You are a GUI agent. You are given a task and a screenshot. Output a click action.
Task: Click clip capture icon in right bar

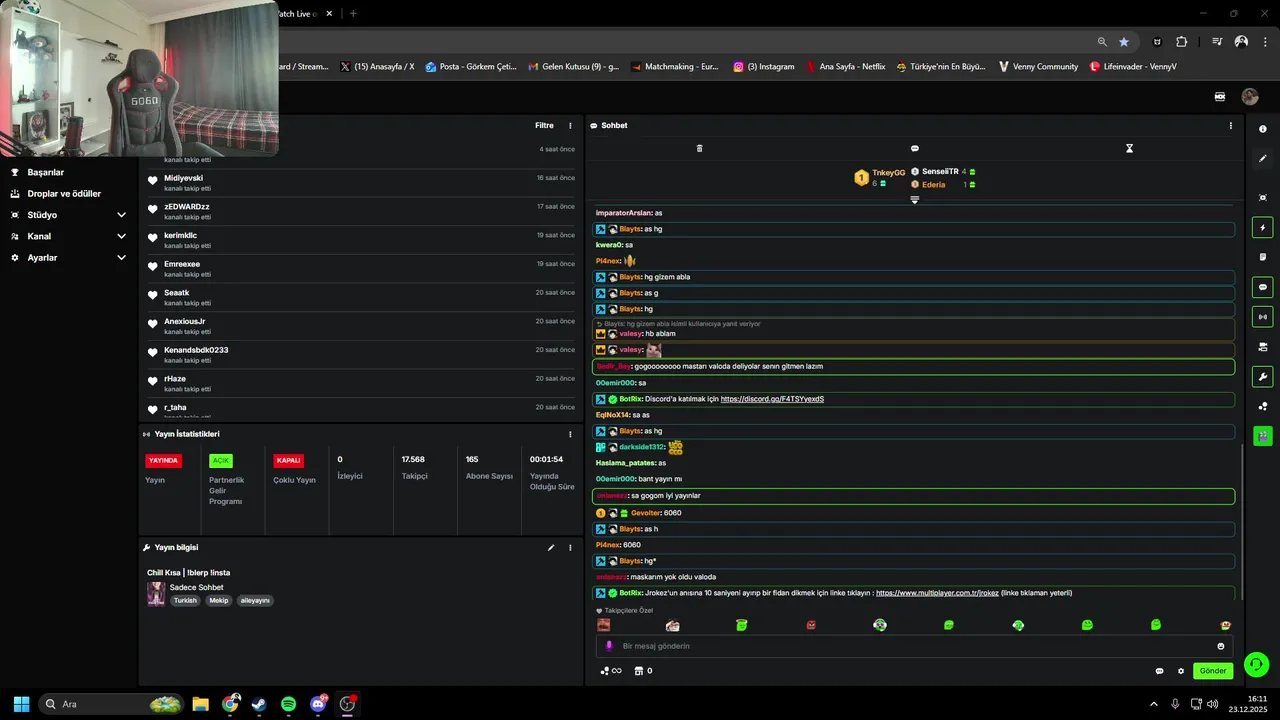coord(1263,198)
